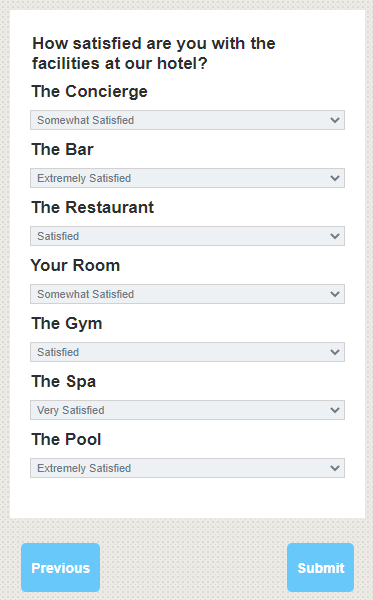Go back with the Previous button

[x=60, y=567]
